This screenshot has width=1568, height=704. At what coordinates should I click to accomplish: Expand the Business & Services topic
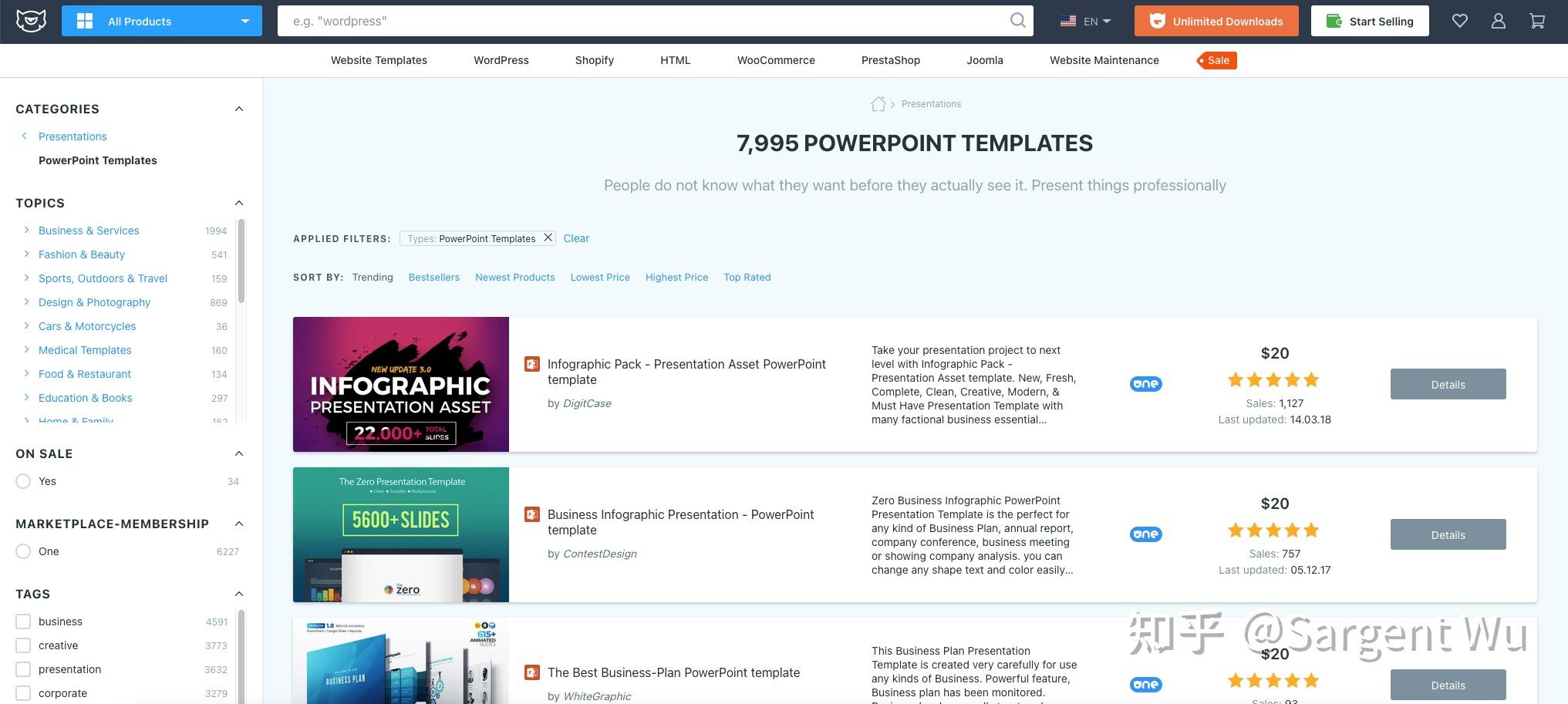[26, 230]
